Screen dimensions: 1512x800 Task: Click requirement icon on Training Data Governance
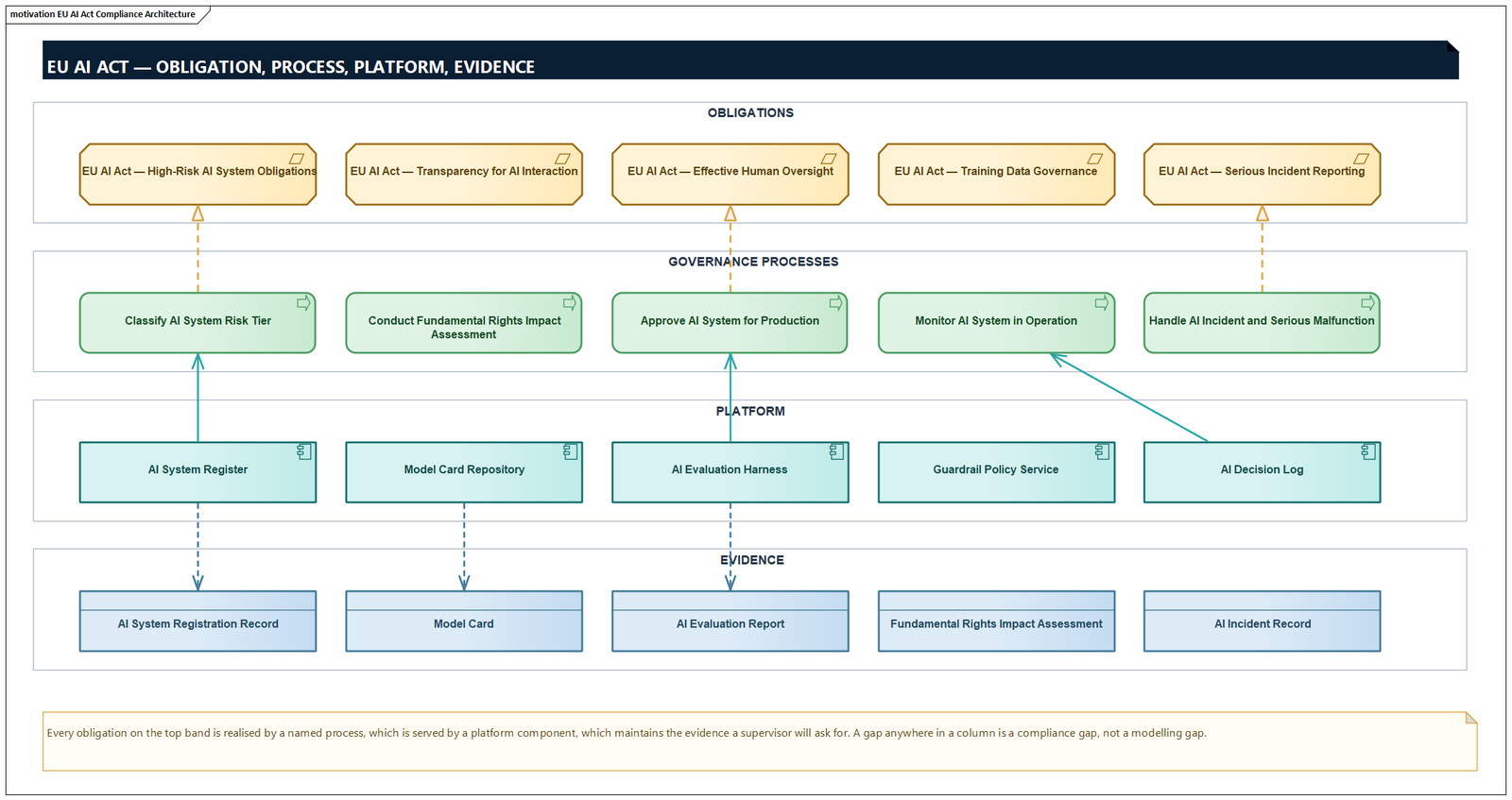[x=1095, y=159]
